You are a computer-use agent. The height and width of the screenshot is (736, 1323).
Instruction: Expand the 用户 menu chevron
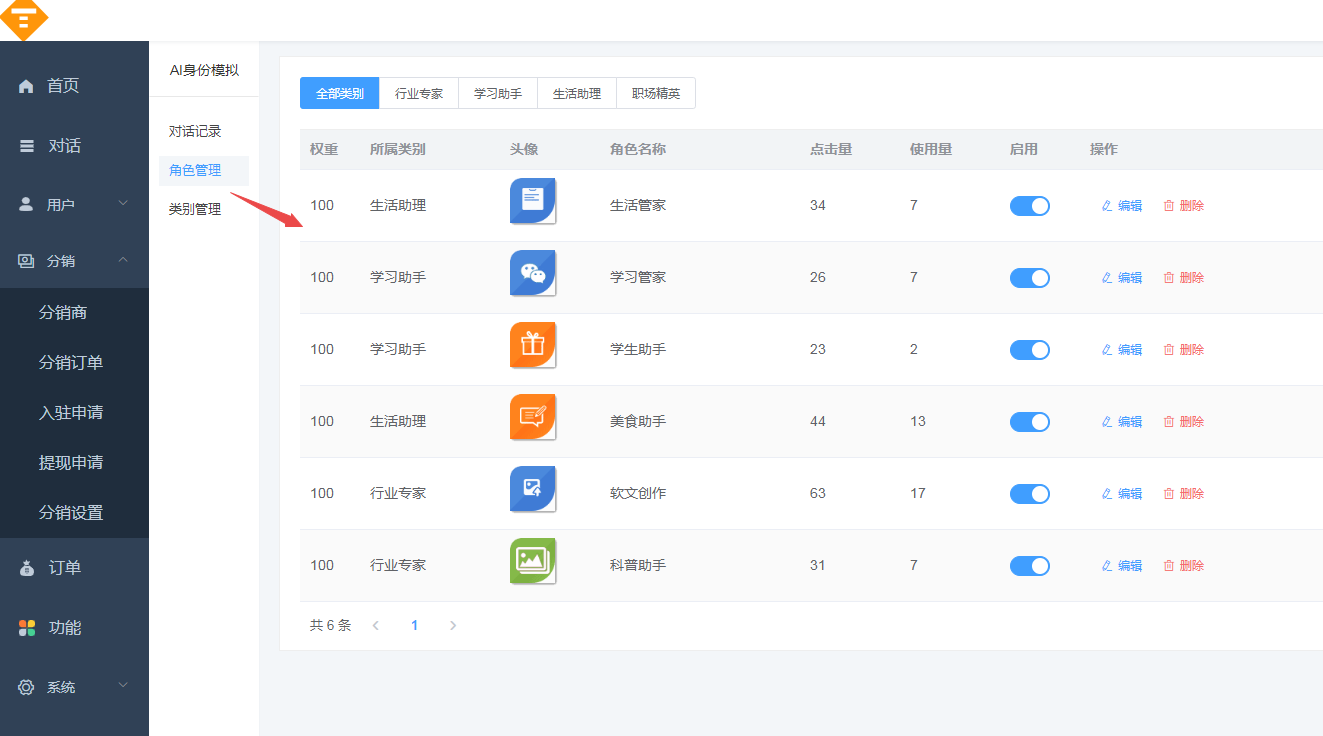click(x=123, y=204)
